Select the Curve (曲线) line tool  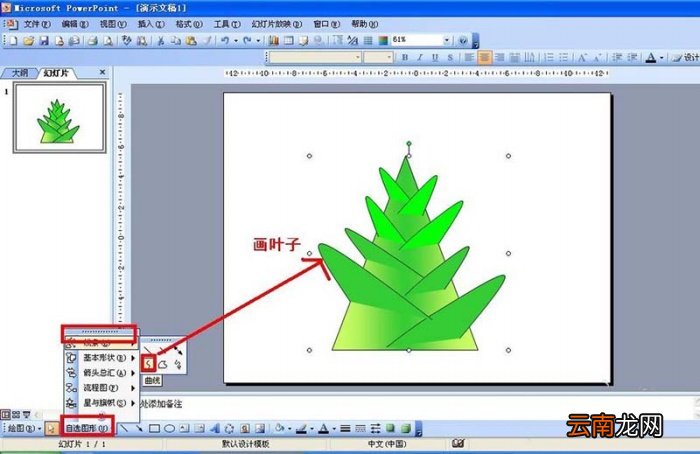149,364
